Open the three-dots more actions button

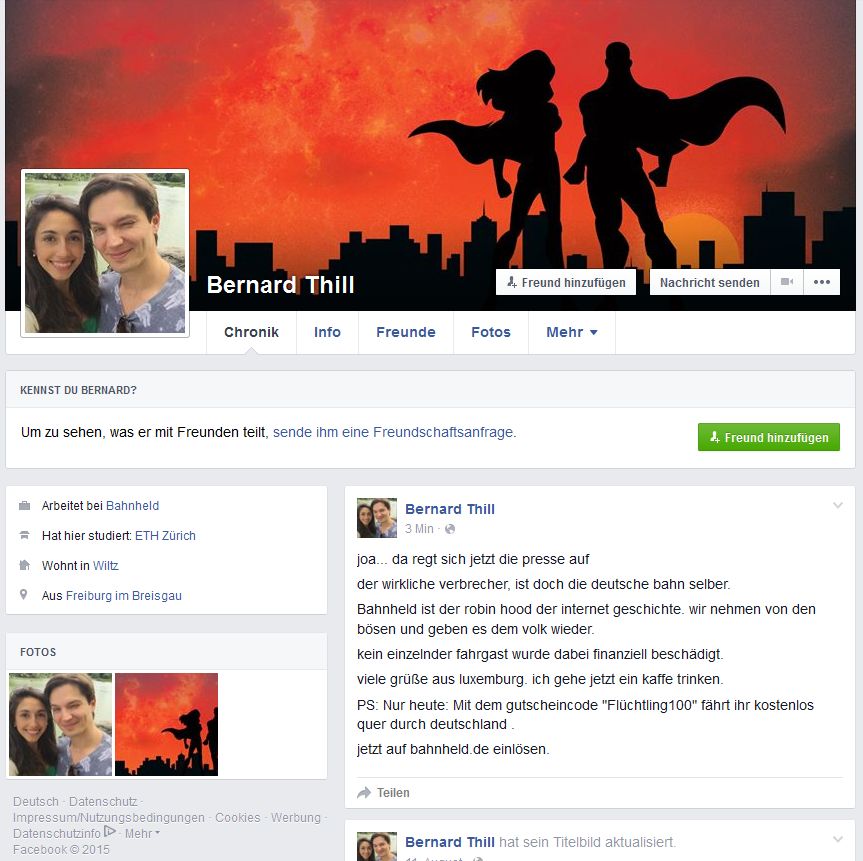822,282
